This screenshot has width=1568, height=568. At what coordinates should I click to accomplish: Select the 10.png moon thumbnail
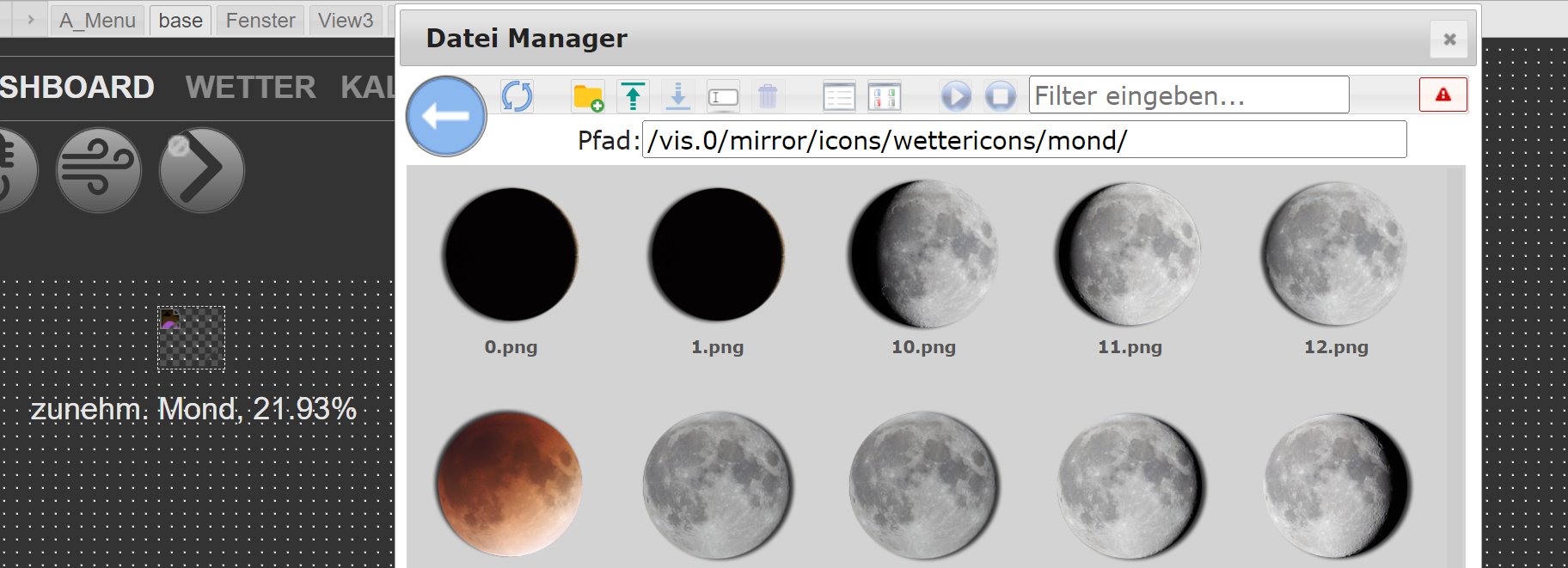point(923,254)
